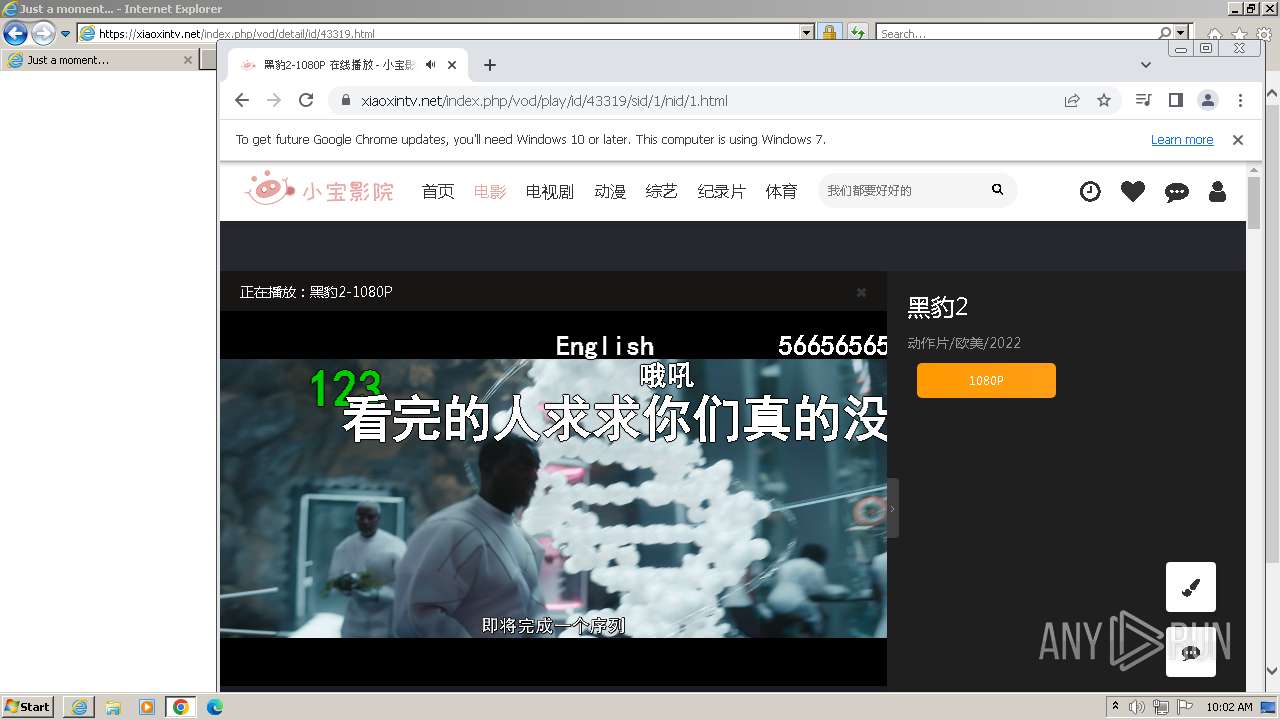Open IE search provider dropdown arrow
This screenshot has width=1280, height=720.
pyautogui.click(x=1181, y=33)
